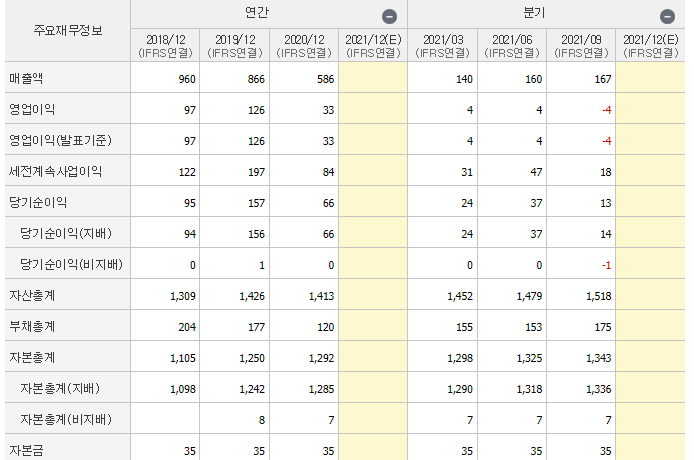Select 당기순이익 value 95
This screenshot has width=694, height=460.
(189, 203)
